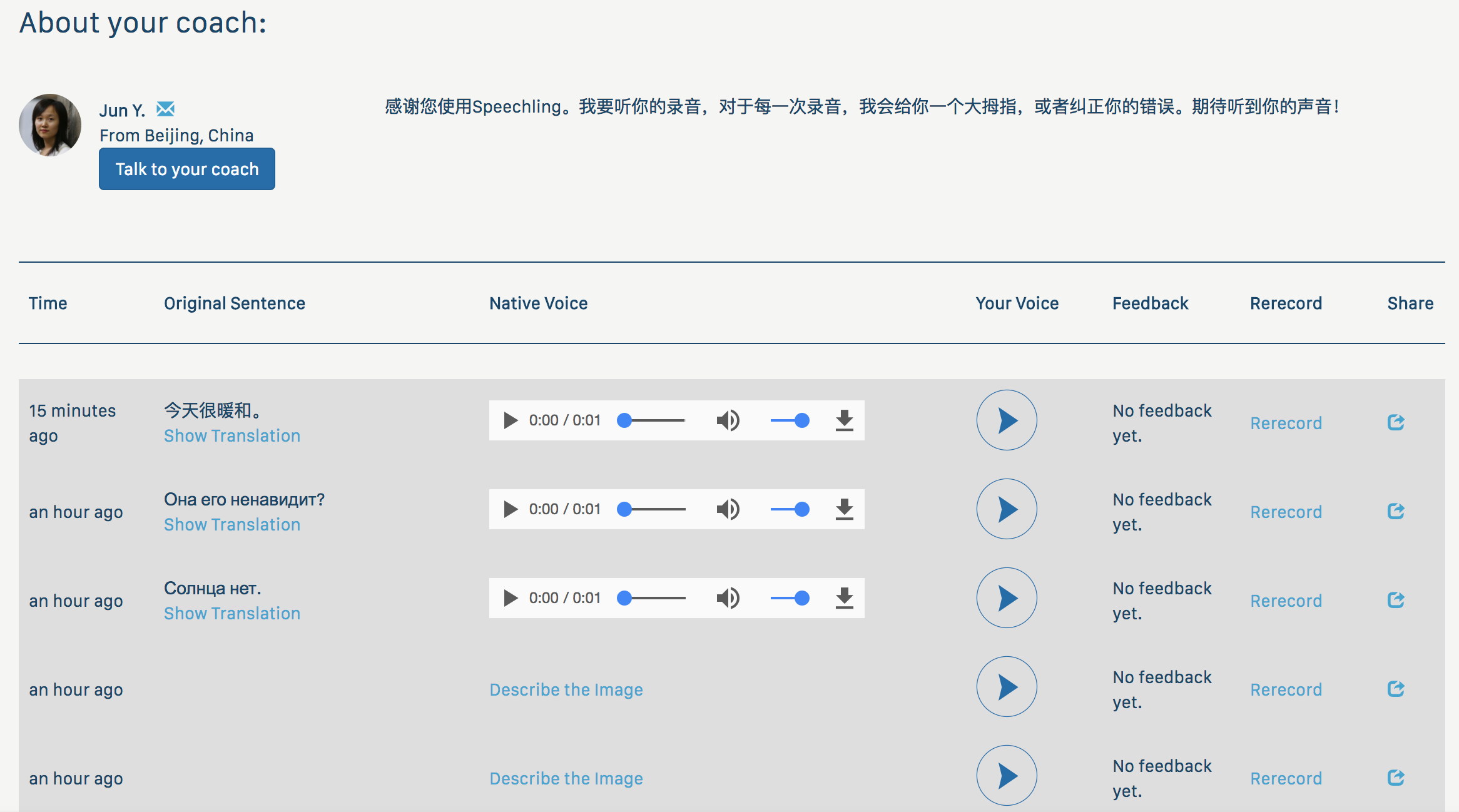Click the envelope icon next to Jun Y.
Viewport: 1459px width, 812px height.
[165, 109]
